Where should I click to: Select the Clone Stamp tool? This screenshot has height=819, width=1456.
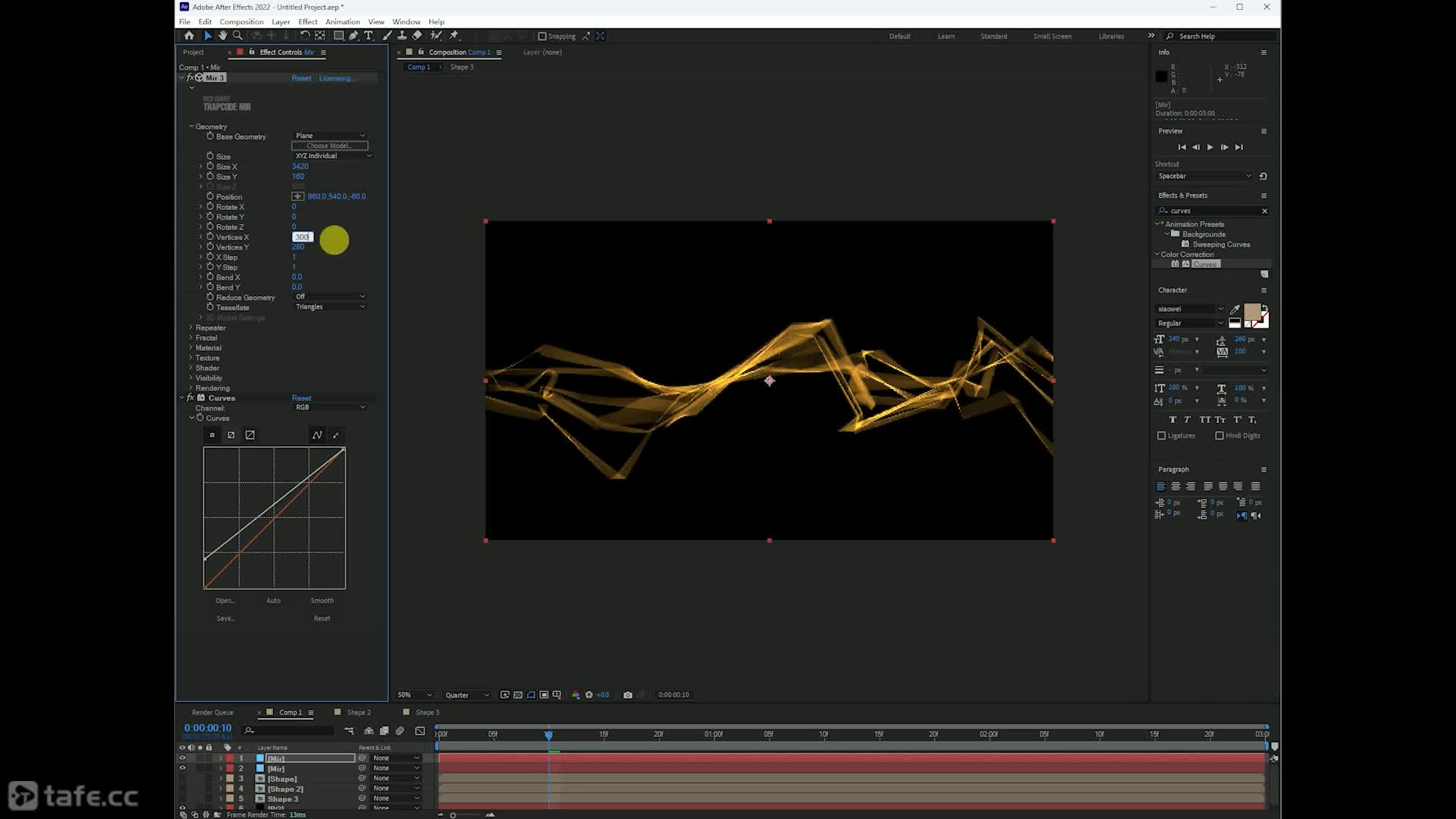click(x=402, y=36)
